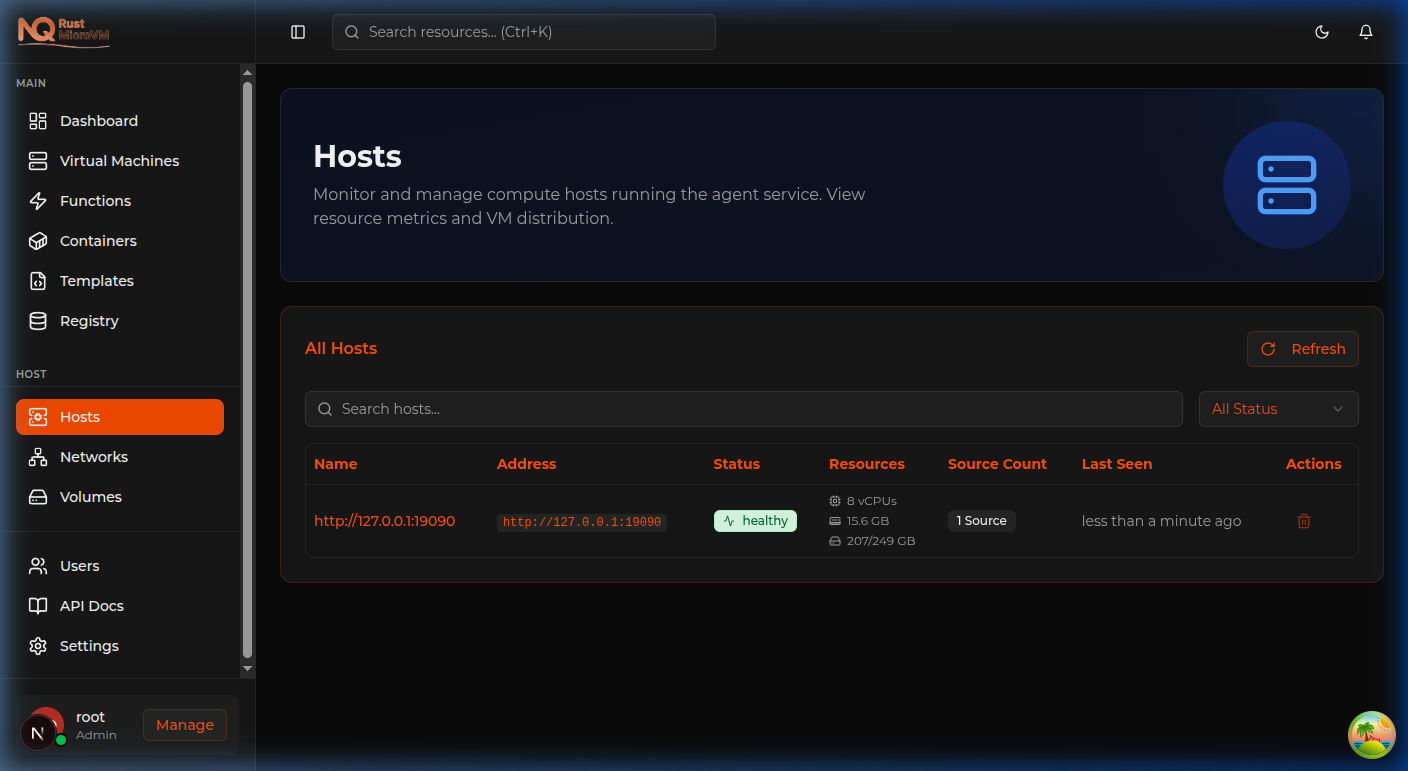Image resolution: width=1408 pixels, height=771 pixels.
Task: Toggle the sidebar collapse button
Action: 298,32
